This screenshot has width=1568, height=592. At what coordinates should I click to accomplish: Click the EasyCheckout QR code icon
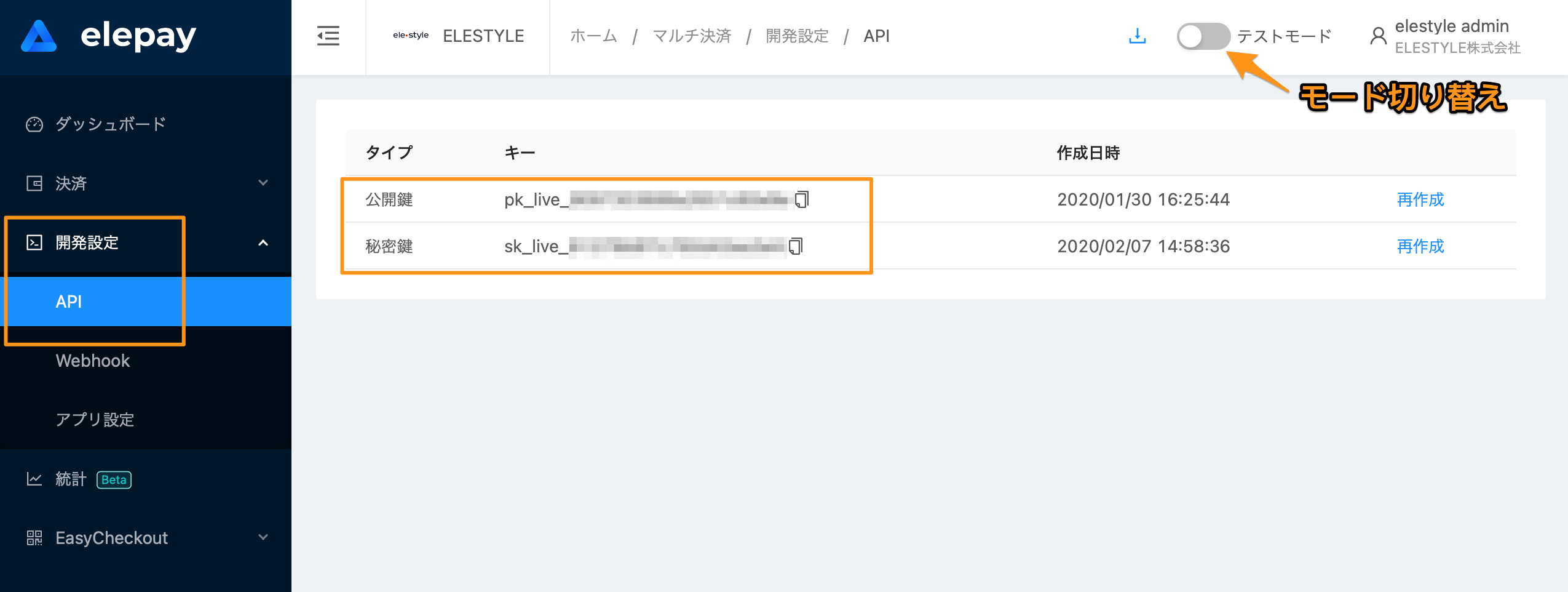pos(34,538)
